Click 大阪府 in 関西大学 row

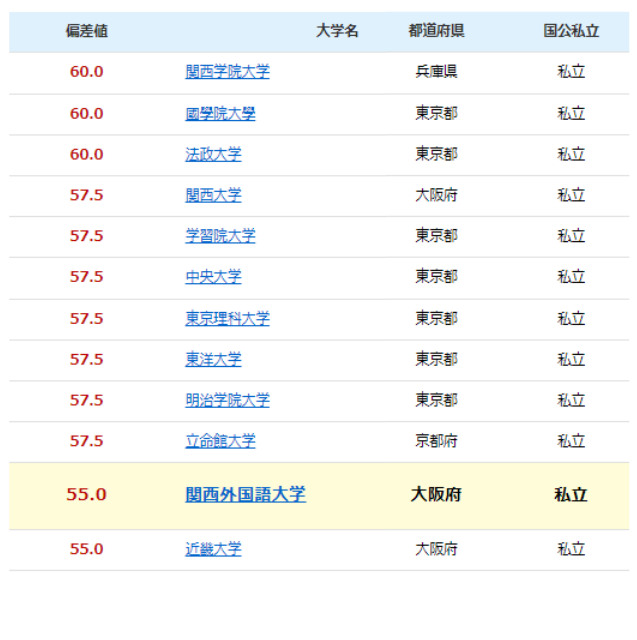[x=436, y=195]
